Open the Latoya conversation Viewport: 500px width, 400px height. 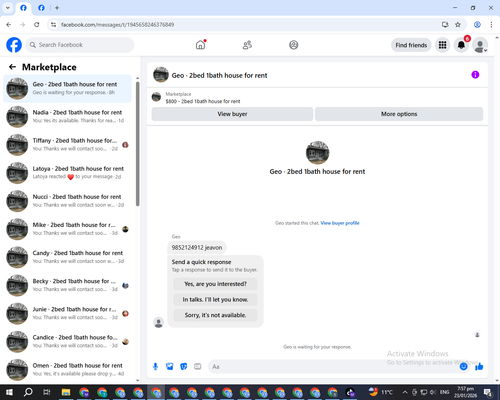[68, 173]
